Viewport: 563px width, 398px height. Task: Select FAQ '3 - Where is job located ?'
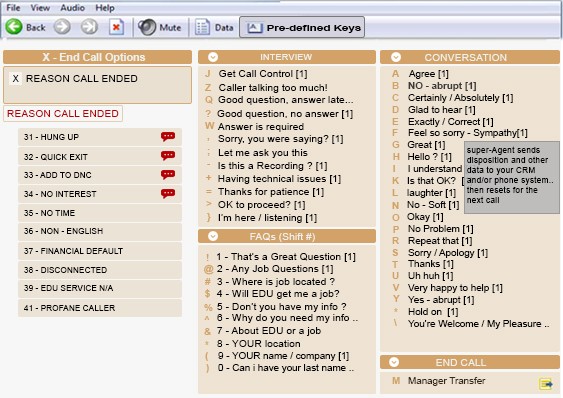276,282
